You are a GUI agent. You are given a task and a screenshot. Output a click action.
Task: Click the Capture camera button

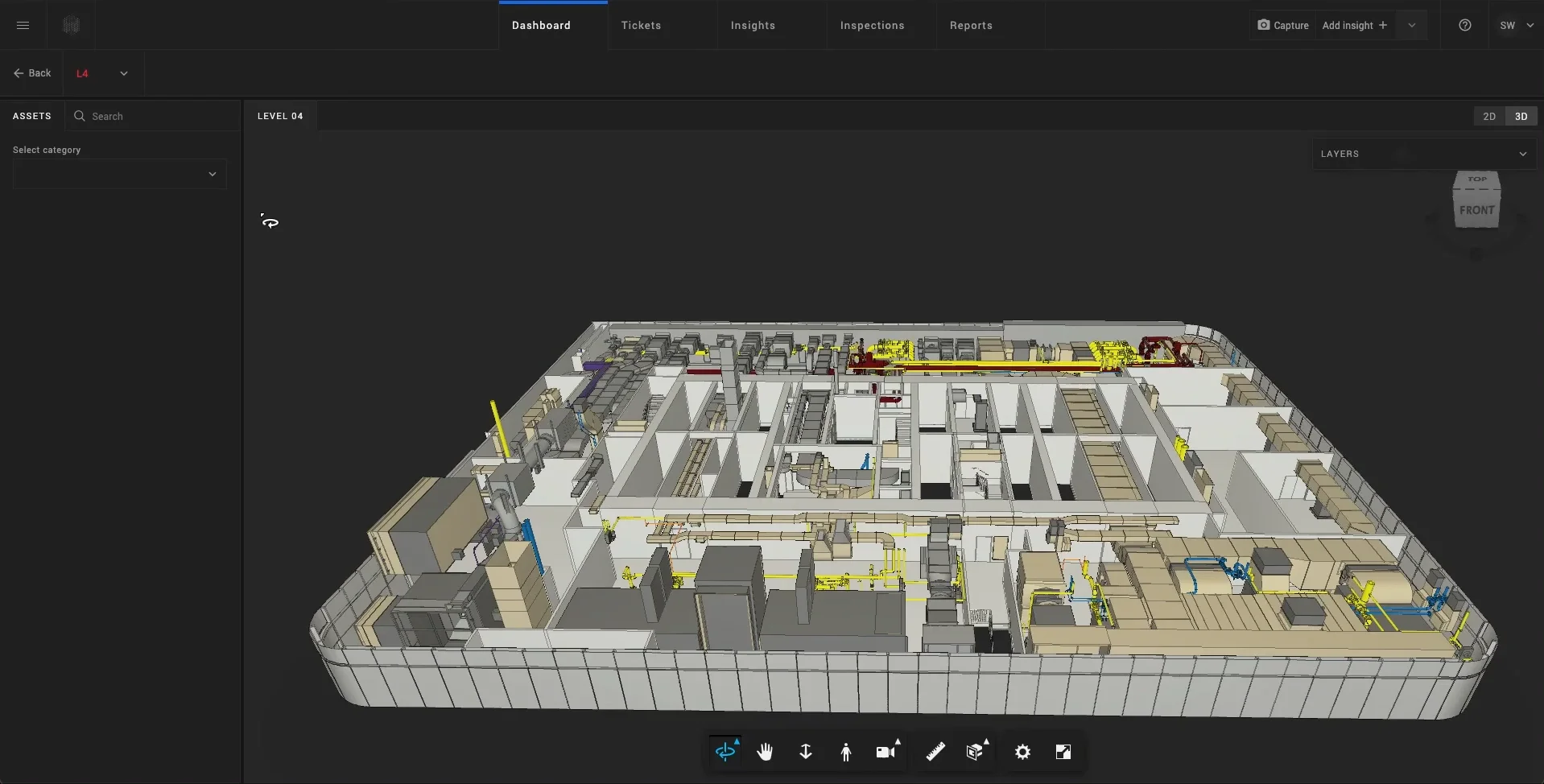pyautogui.click(x=1283, y=25)
